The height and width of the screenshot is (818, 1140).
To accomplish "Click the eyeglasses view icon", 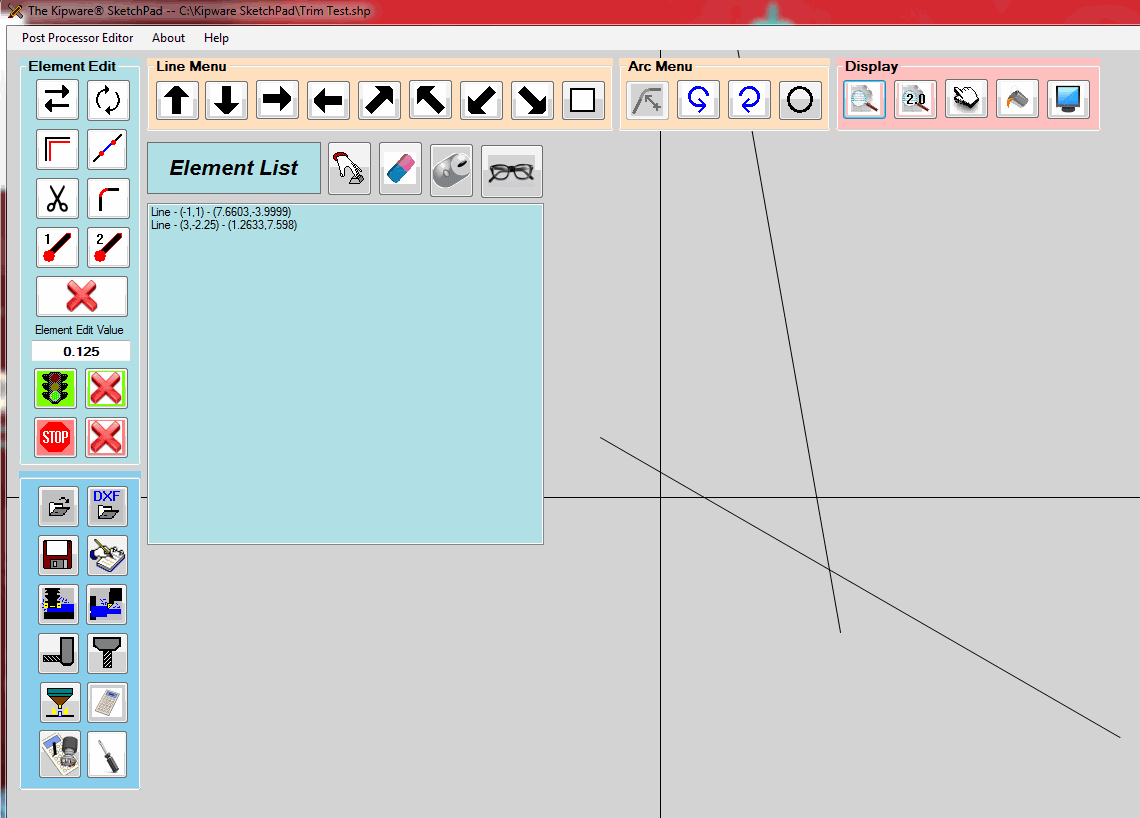I will click(x=512, y=172).
